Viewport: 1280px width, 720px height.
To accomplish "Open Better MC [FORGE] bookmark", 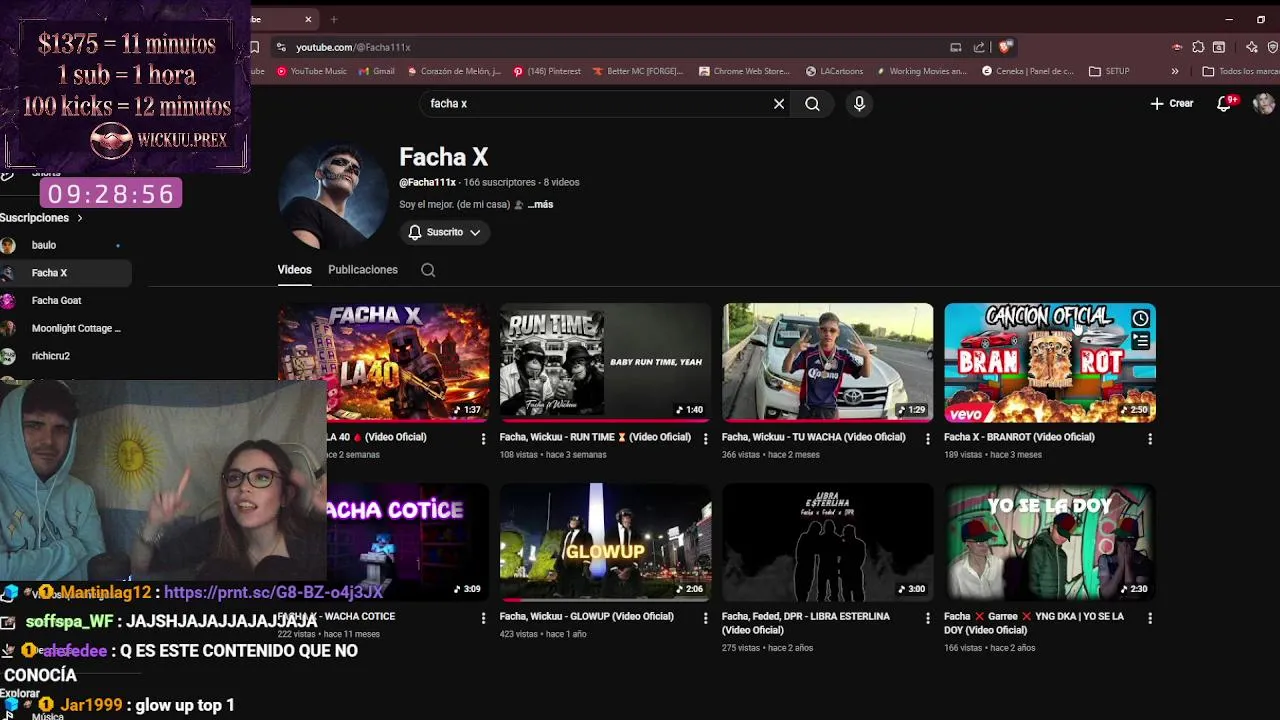I will (638, 71).
